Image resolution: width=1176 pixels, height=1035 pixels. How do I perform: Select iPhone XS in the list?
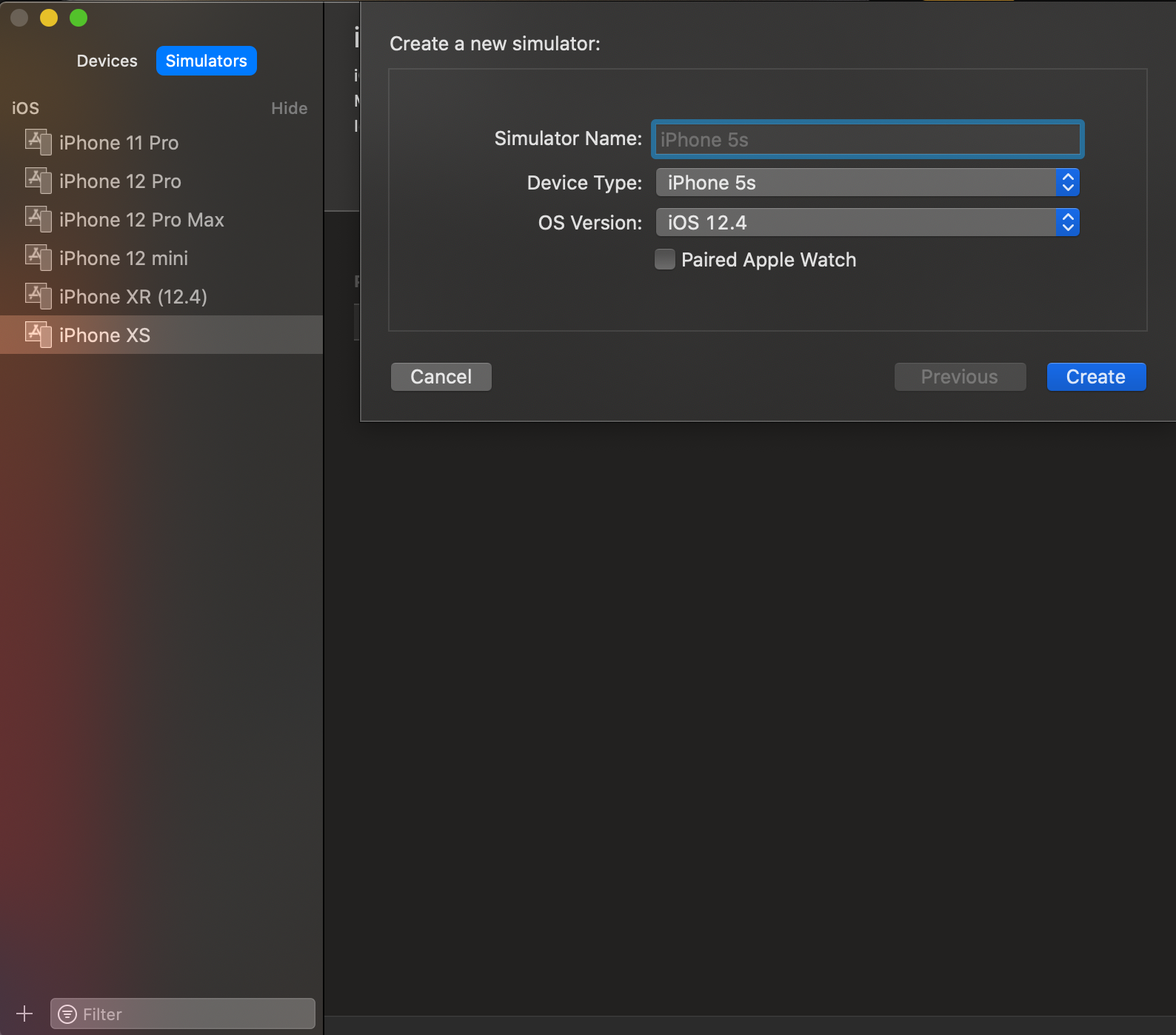(161, 335)
